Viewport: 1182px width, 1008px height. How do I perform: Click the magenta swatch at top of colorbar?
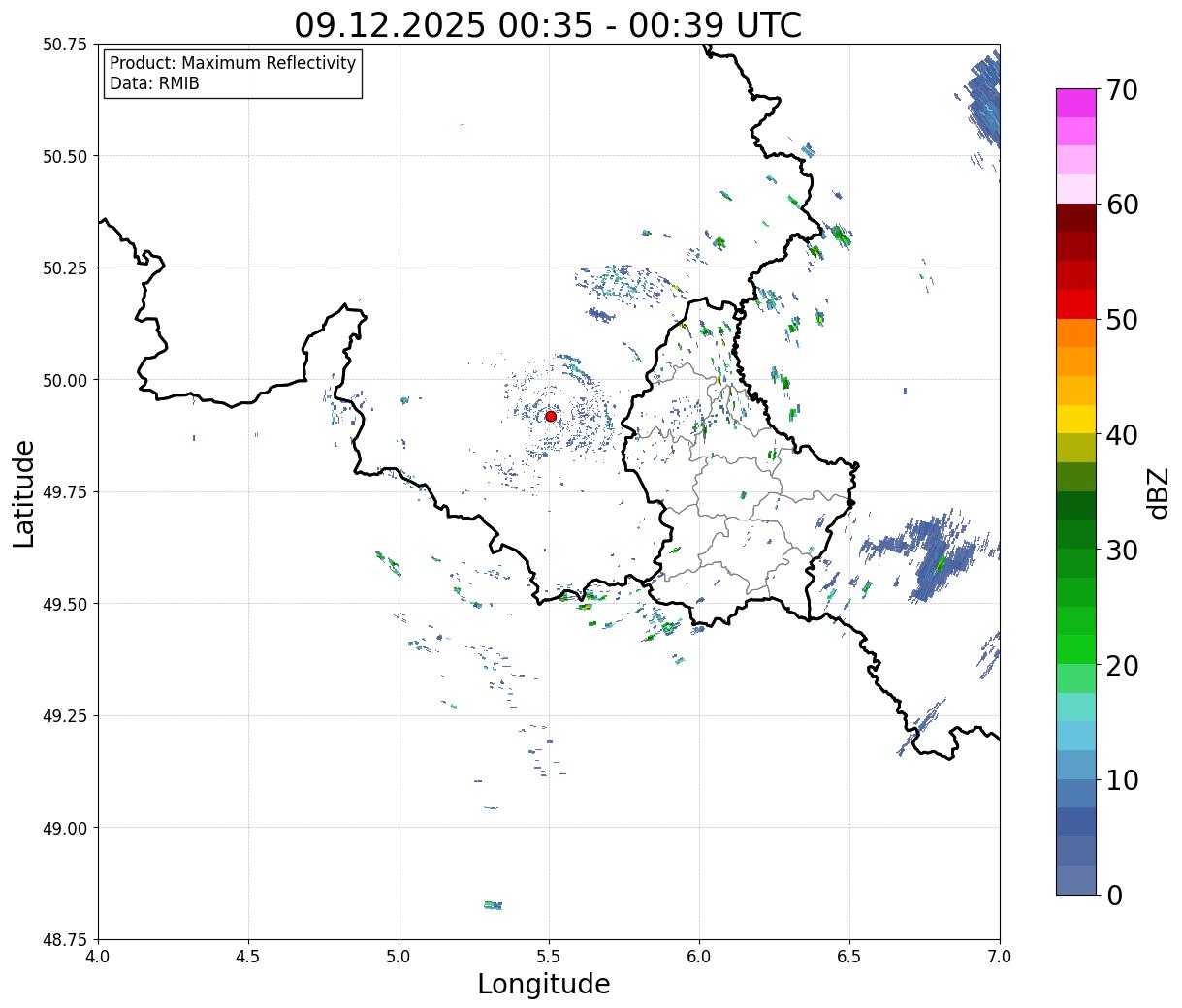(x=1076, y=103)
